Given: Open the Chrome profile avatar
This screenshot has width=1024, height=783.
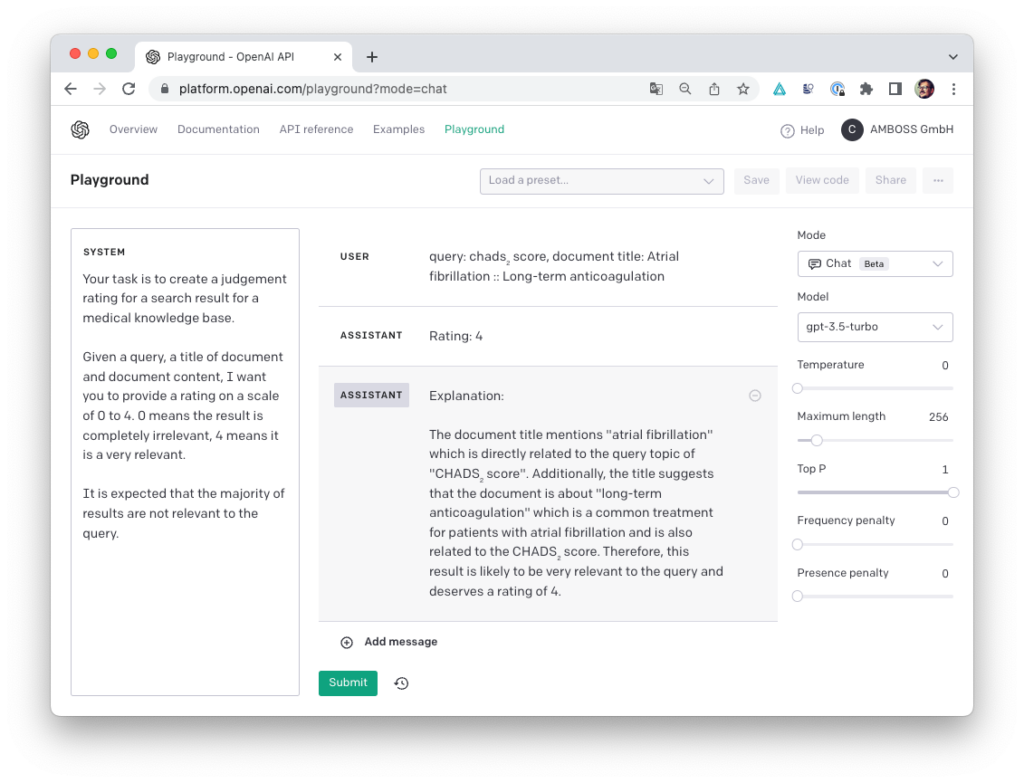Looking at the screenshot, I should [x=924, y=89].
